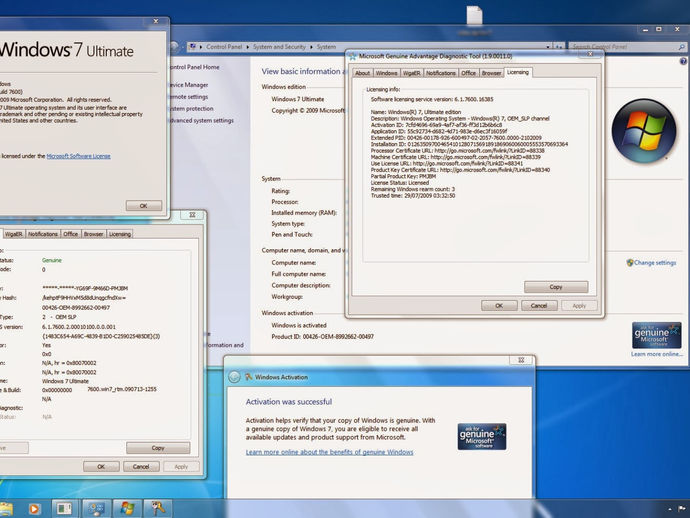
Task: Expand arrow after System and Security breadcrumb
Action: point(311,47)
